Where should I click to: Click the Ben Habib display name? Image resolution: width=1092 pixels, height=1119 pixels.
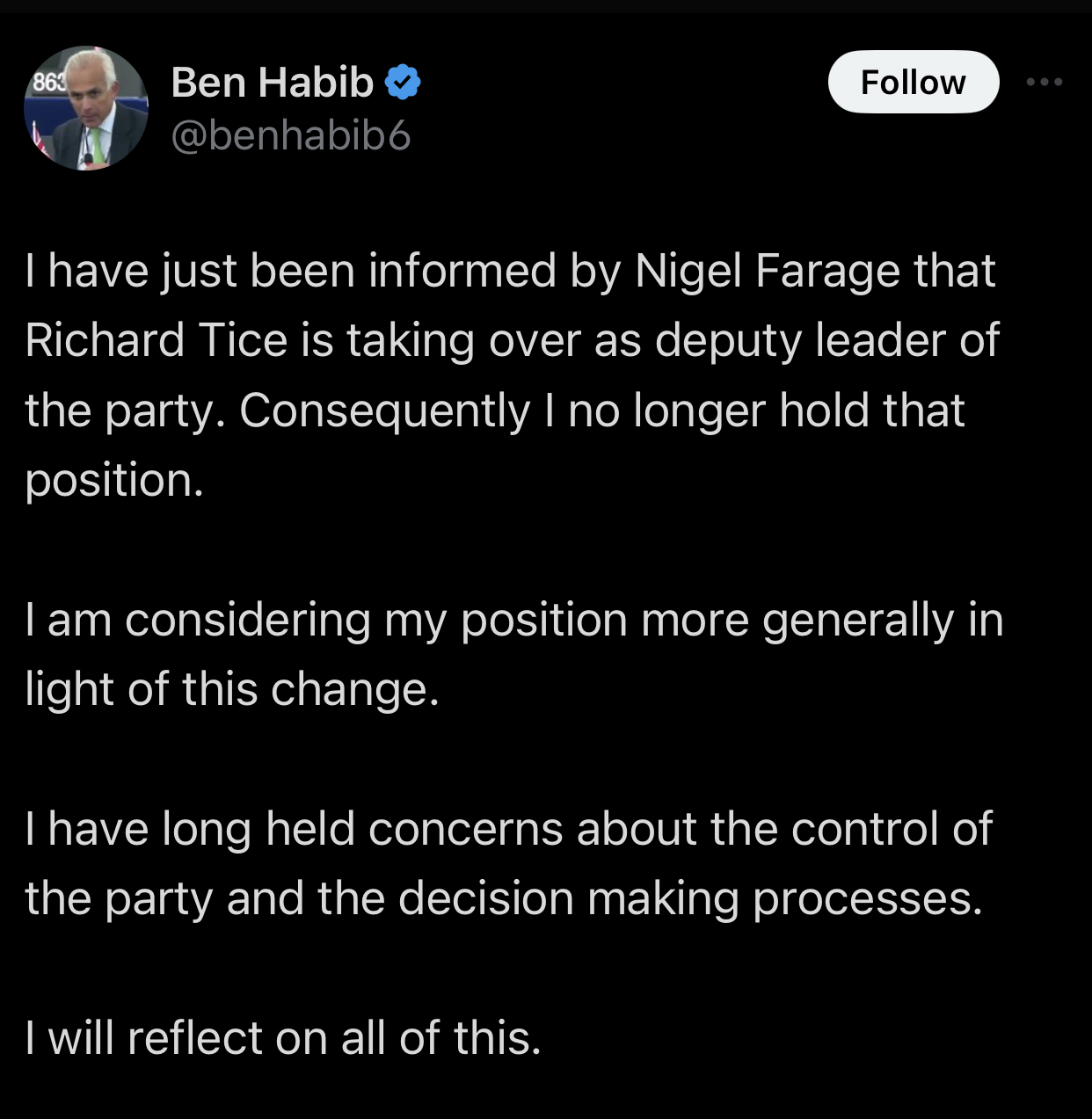[x=273, y=83]
